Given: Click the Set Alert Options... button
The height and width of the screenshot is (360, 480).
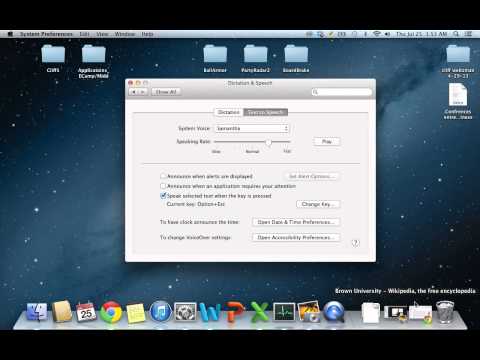Looking at the screenshot, I should pos(312,176).
